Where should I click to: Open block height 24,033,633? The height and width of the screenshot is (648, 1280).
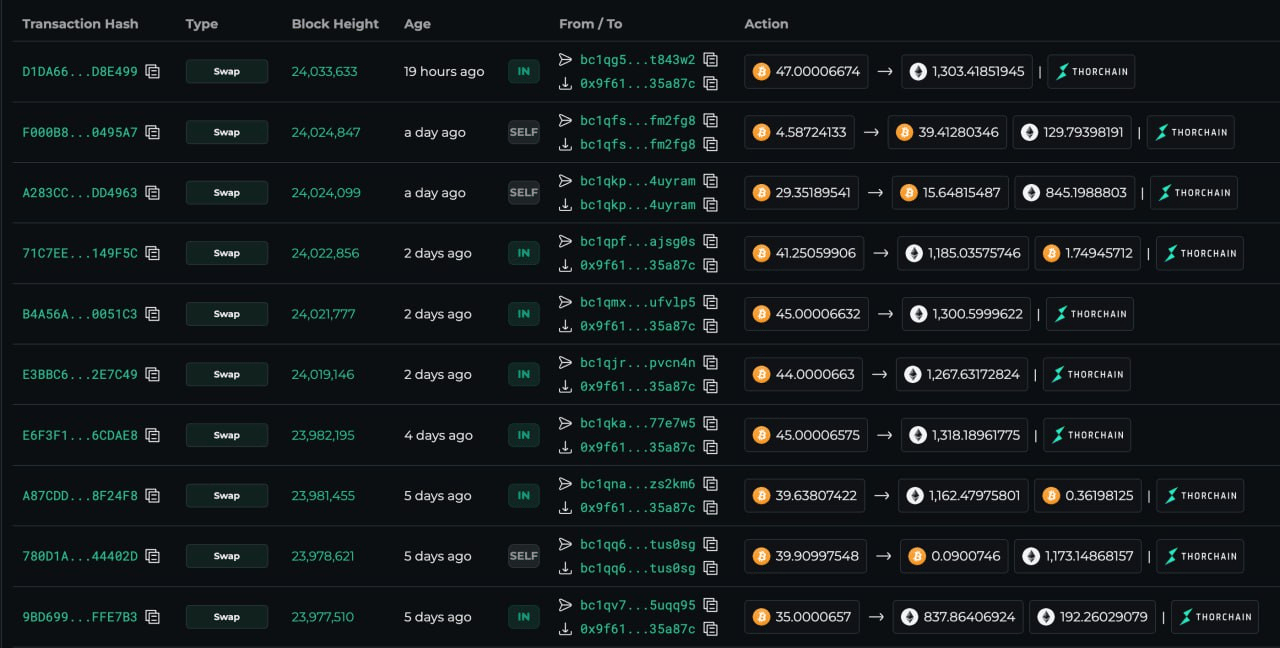click(324, 72)
